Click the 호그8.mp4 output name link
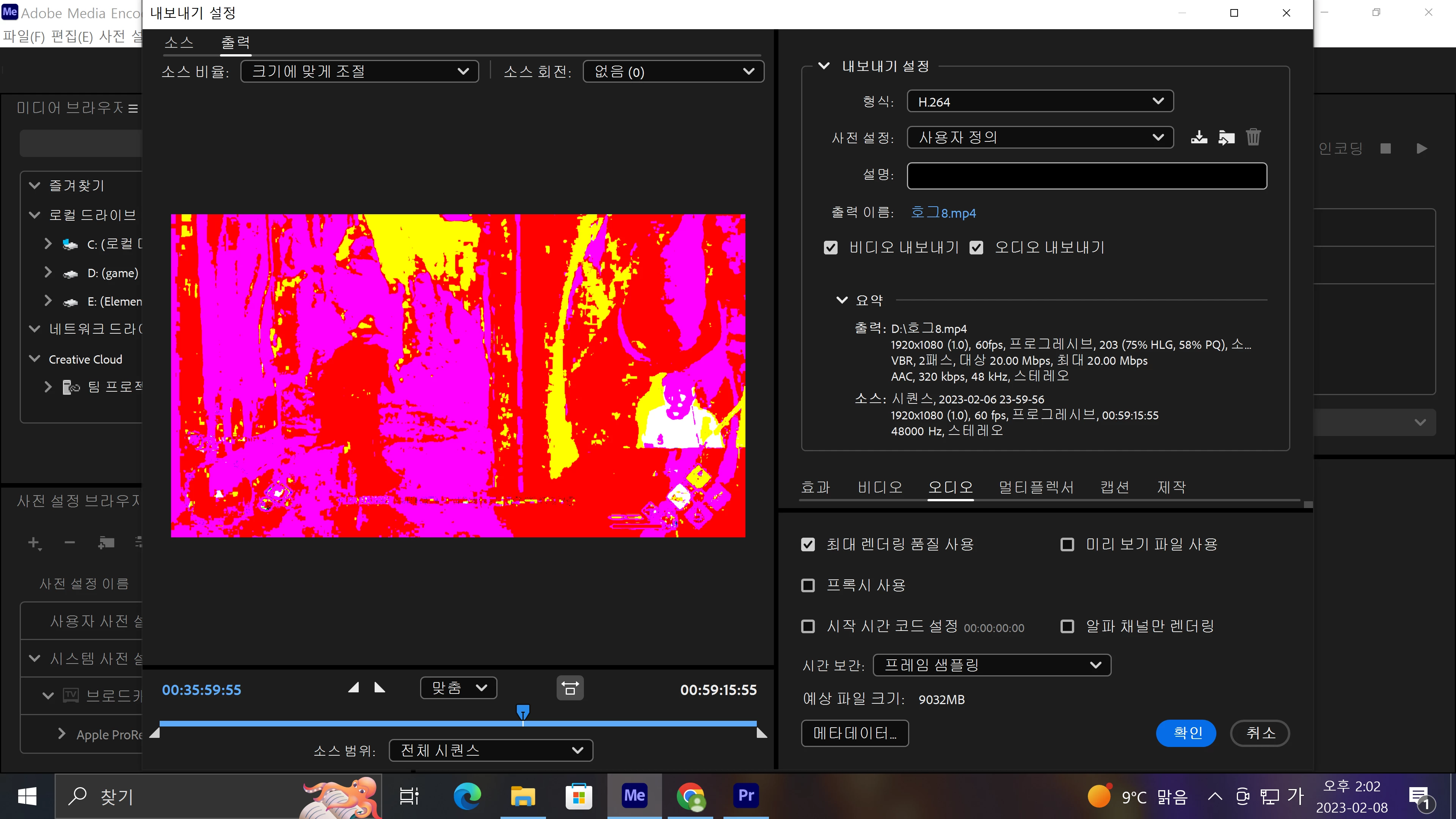Viewport: 1456px width, 819px height. tap(943, 212)
